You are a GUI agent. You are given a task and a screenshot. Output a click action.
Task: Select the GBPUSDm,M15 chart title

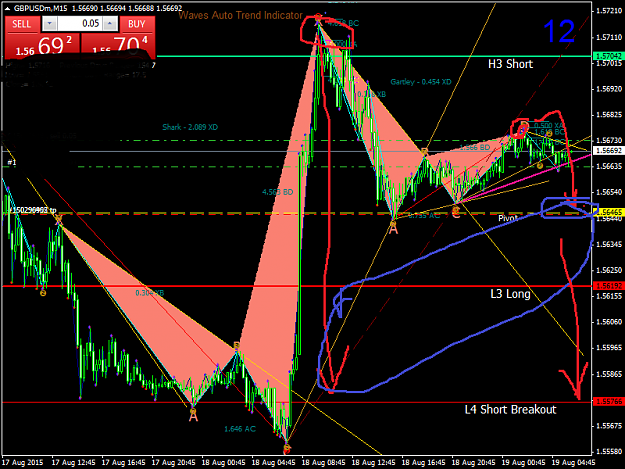[x=41, y=8]
